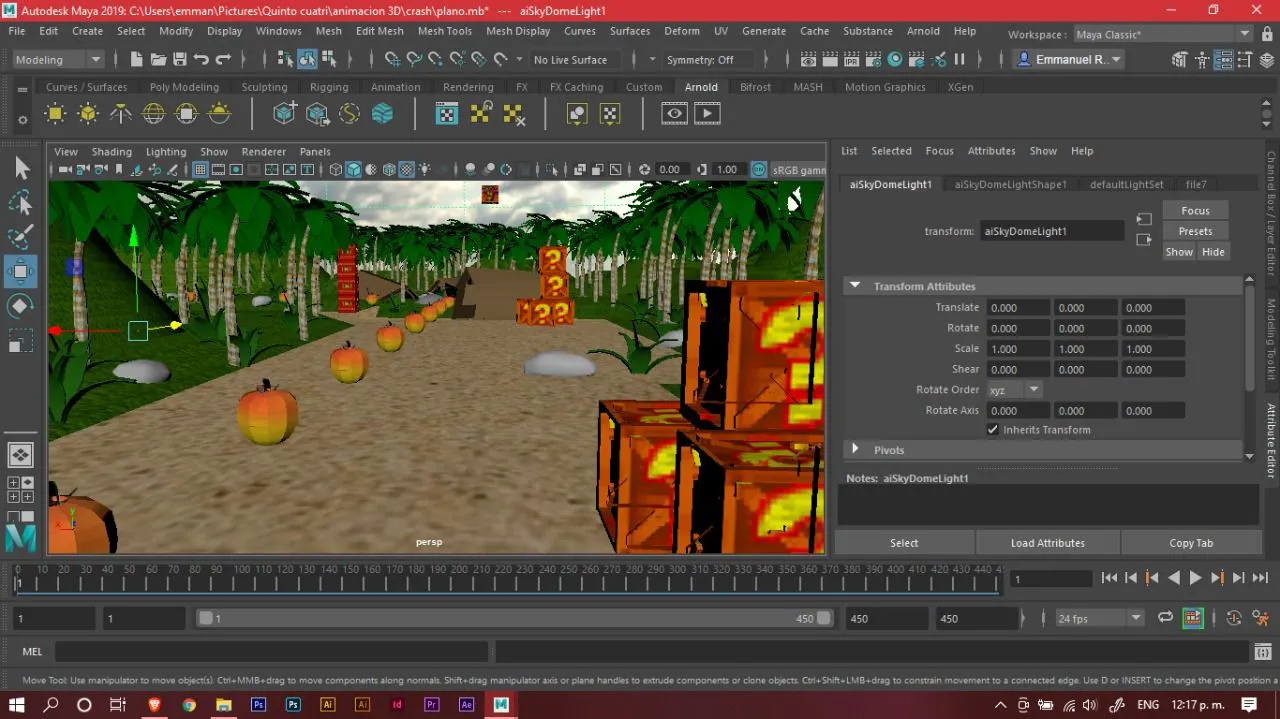Create an Arnold Mesh Light from shelf

coord(88,114)
